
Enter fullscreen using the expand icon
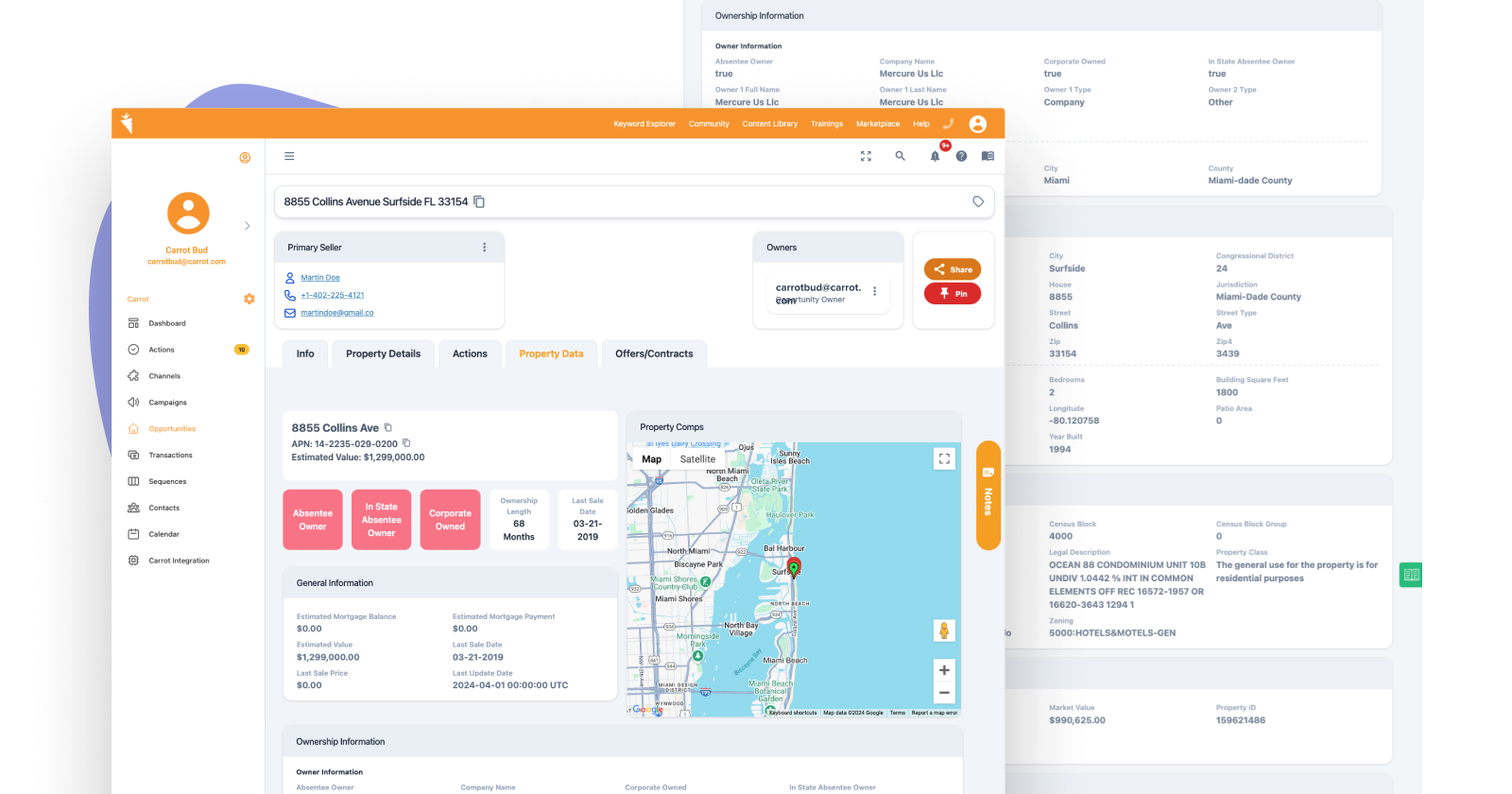pyautogui.click(x=866, y=156)
